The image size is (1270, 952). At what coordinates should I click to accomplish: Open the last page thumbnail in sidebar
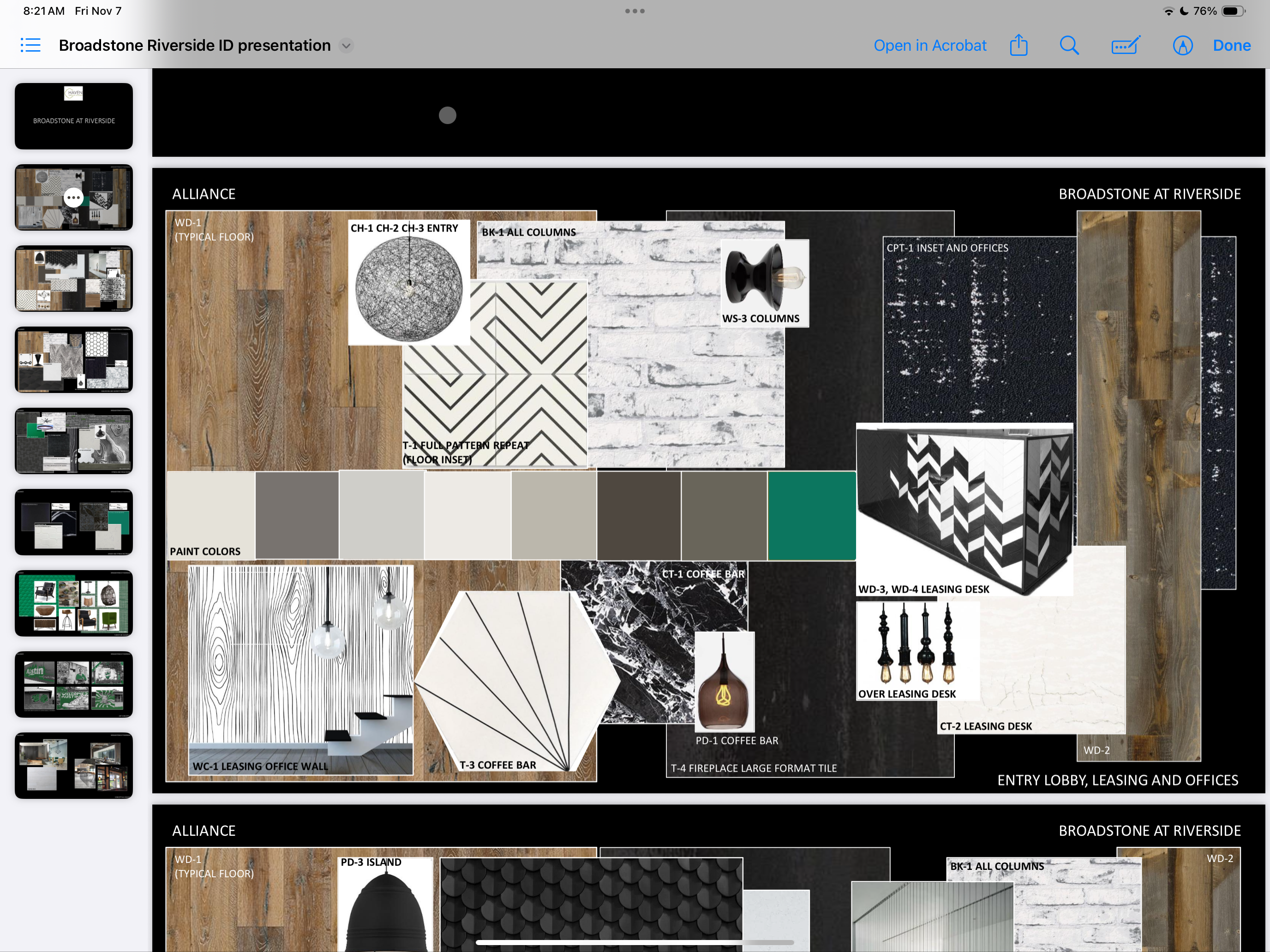(73, 765)
